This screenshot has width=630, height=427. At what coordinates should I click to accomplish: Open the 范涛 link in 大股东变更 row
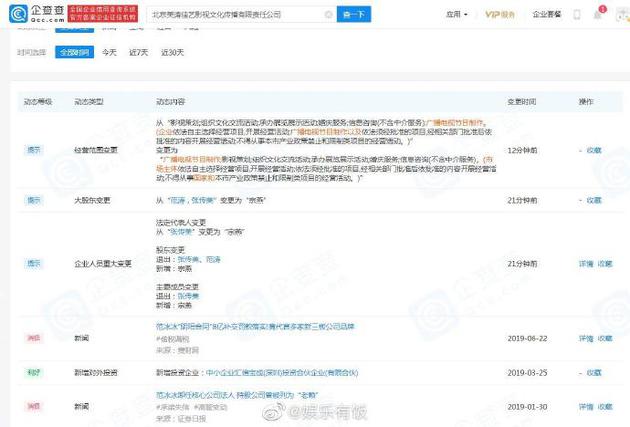click(x=177, y=200)
